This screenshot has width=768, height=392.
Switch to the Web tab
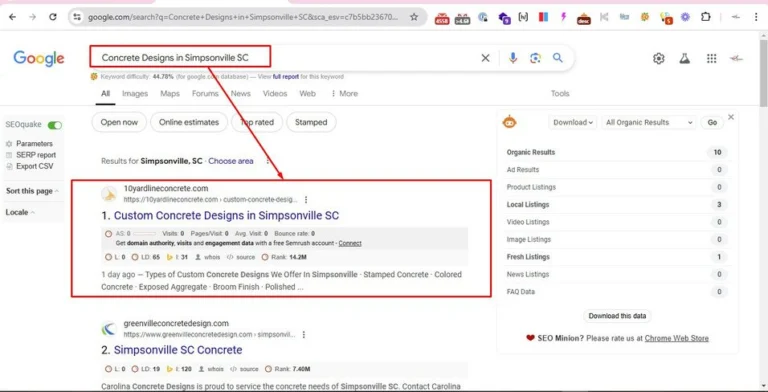click(x=308, y=94)
